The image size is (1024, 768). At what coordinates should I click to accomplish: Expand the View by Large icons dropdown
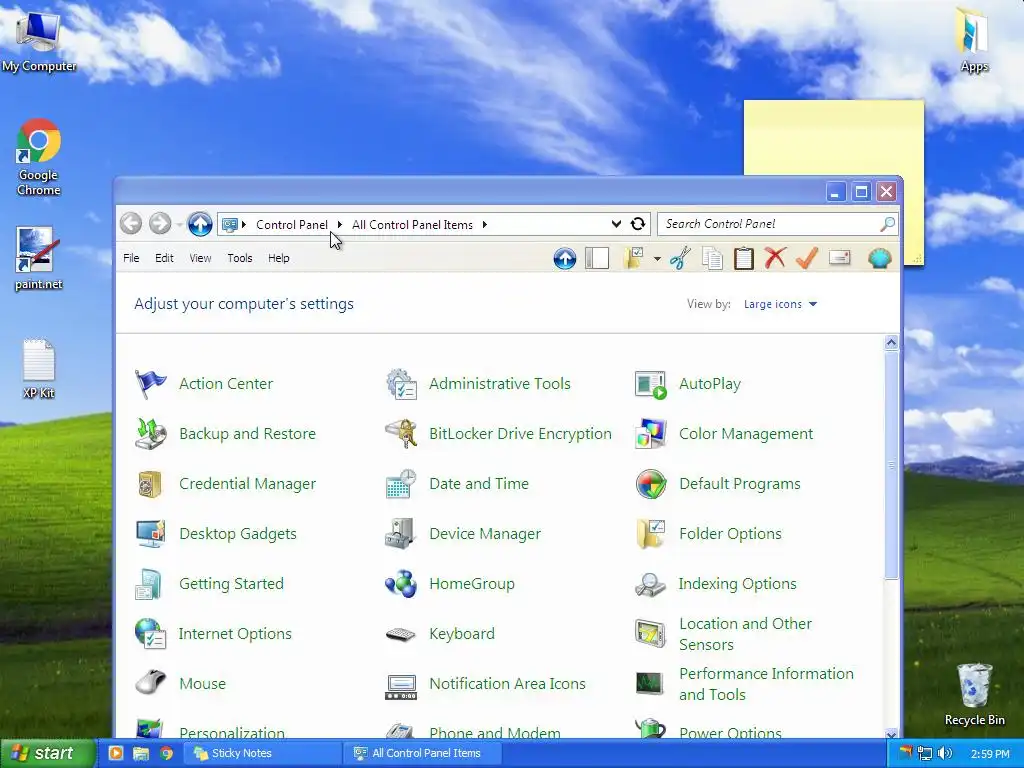click(780, 304)
